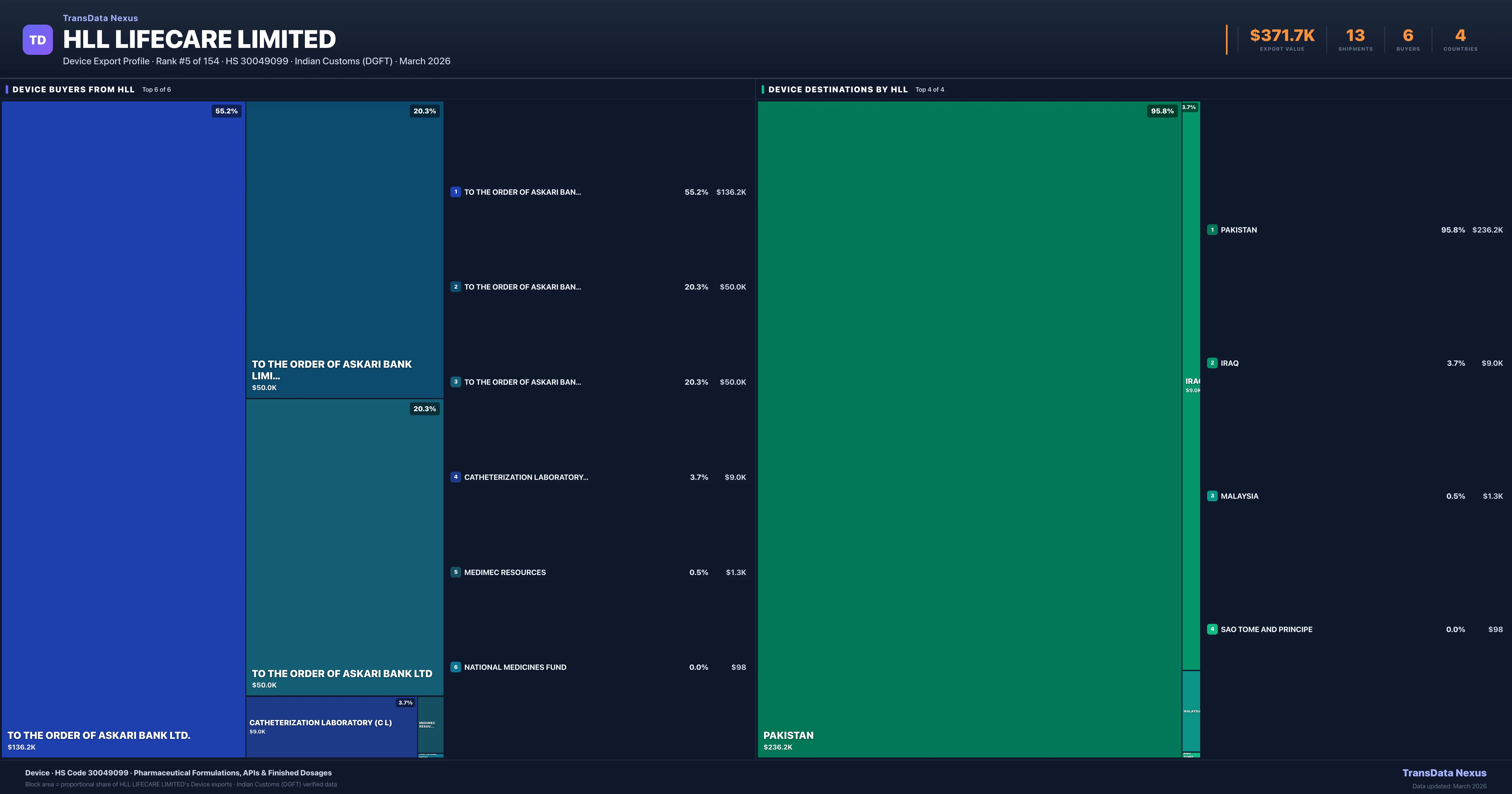
Task: Select the Sao Tome and Principe legend entry
Action: [1267, 629]
